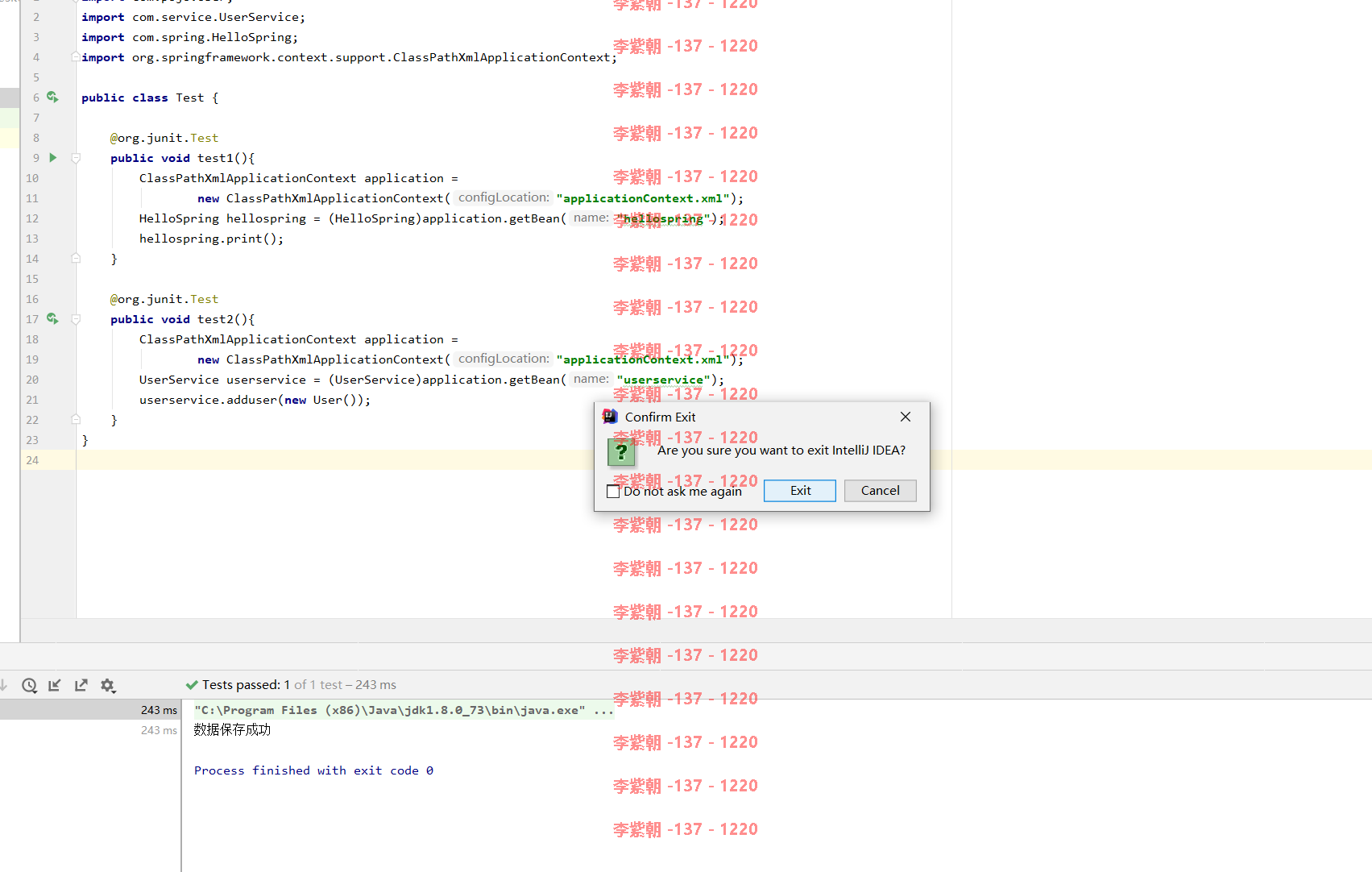
Task: Collapse the imports fold marker at line 4
Action: click(x=75, y=57)
